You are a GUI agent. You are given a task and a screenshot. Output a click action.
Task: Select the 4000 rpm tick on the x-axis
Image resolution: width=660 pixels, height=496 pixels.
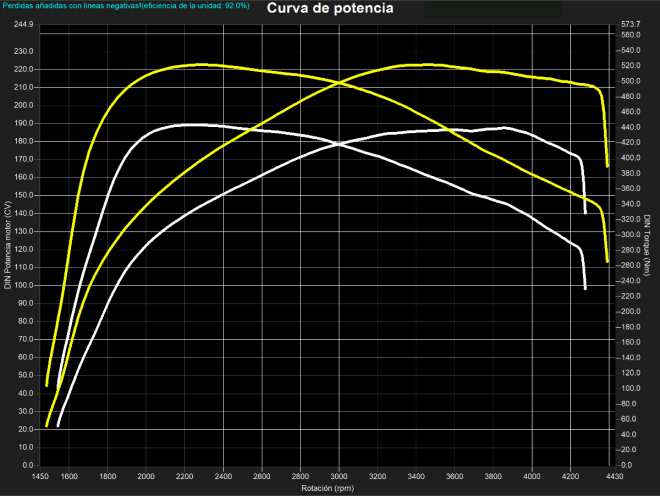532,477
